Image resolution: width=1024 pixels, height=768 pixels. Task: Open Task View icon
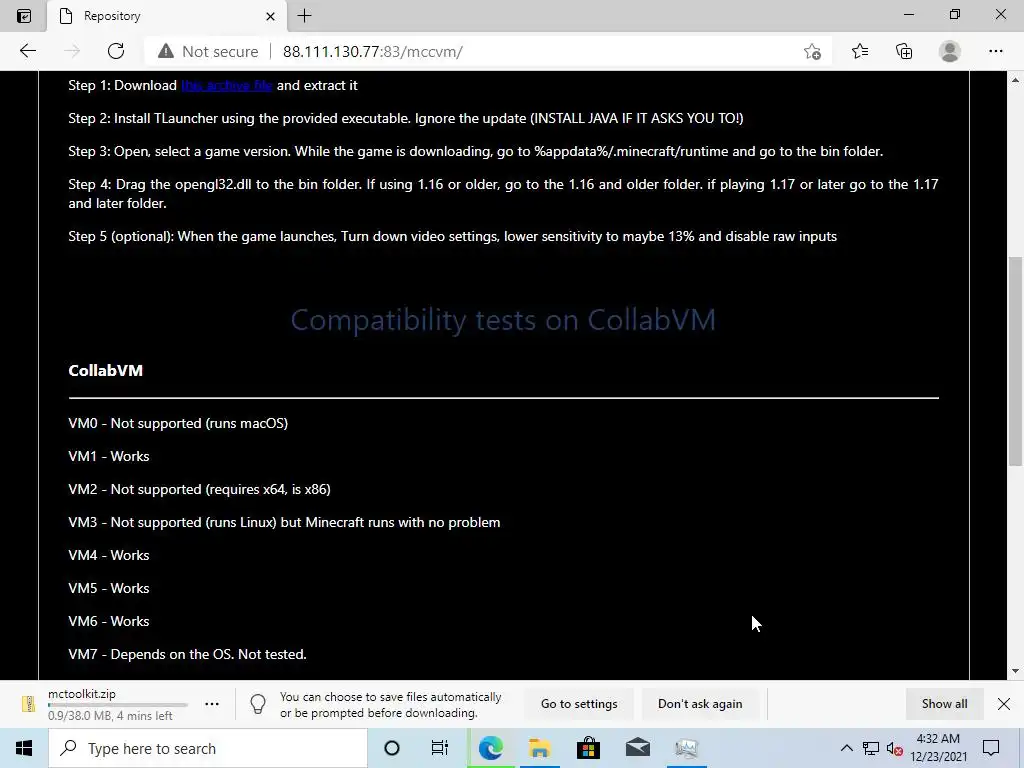(x=440, y=748)
